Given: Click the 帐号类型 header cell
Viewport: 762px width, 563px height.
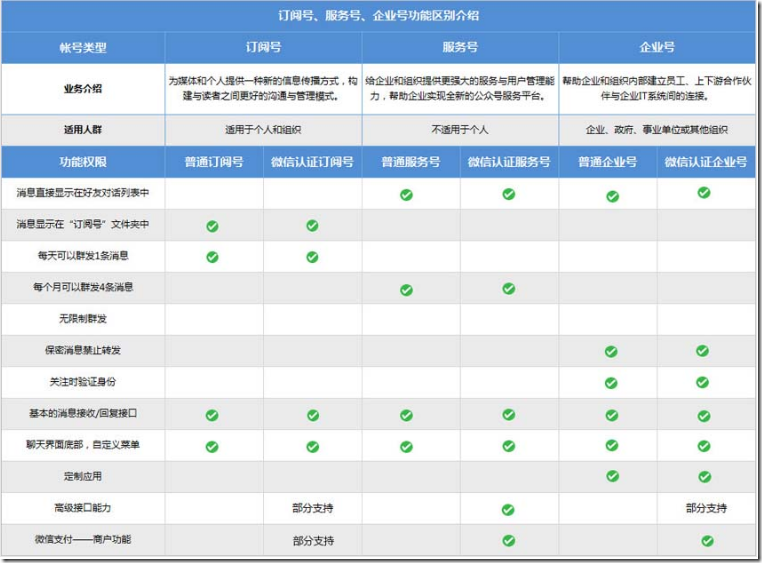Looking at the screenshot, I should tap(83, 48).
